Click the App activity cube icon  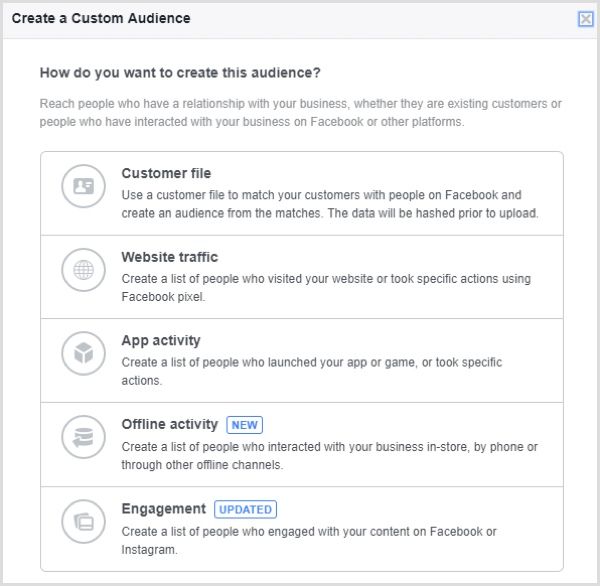pos(83,353)
